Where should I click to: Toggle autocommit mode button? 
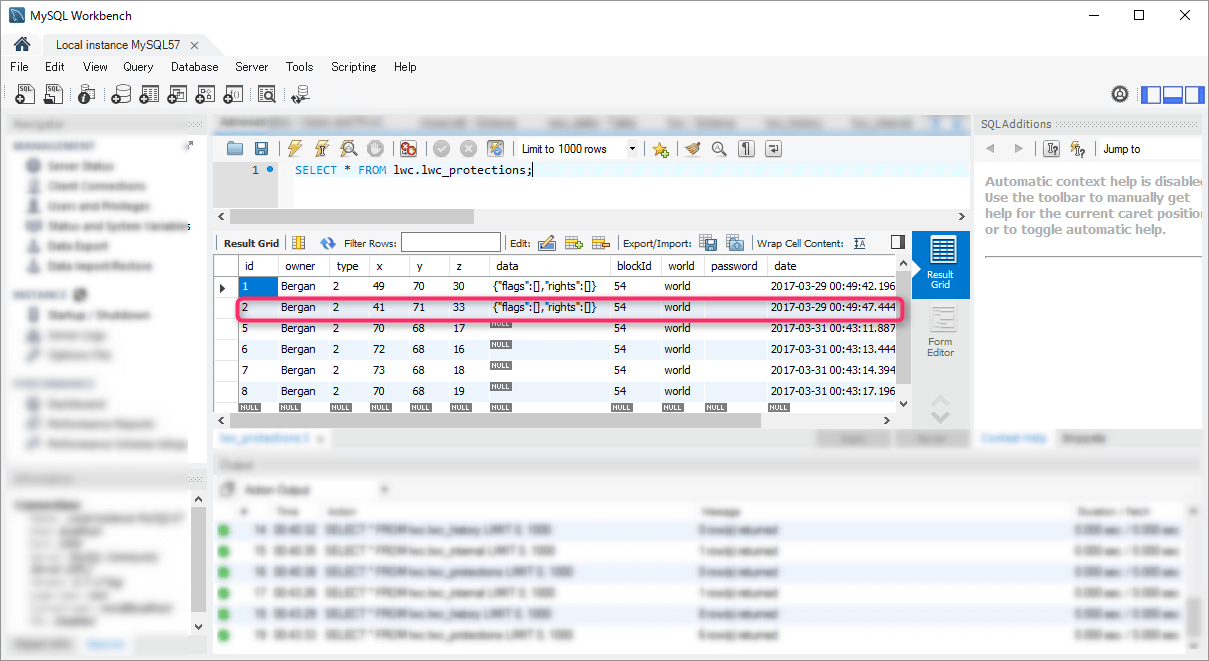pos(495,149)
